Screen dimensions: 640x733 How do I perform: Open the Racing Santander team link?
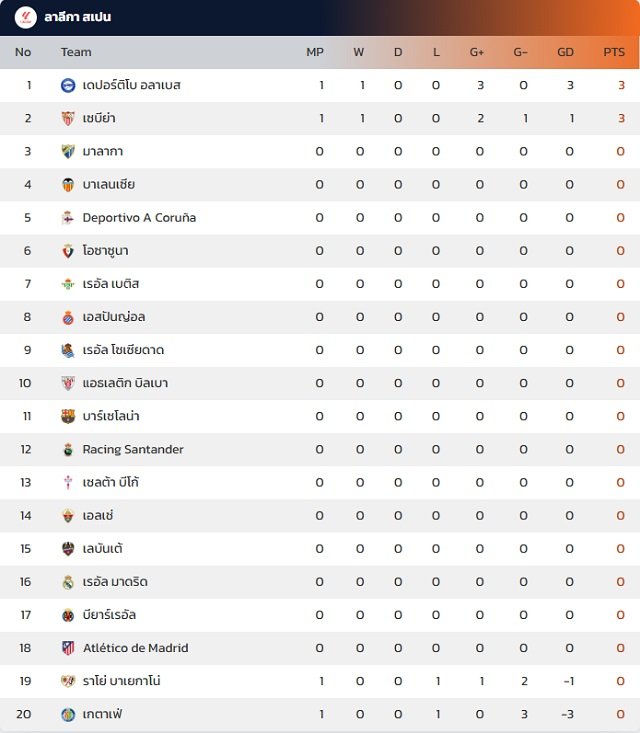133,449
